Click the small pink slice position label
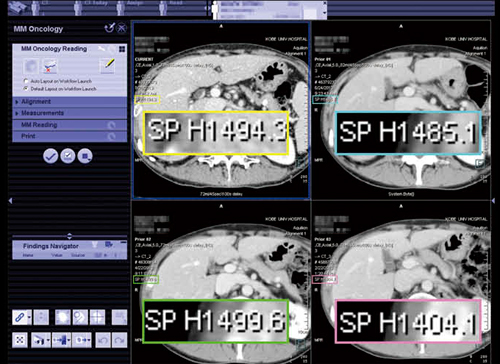This screenshot has width=500, height=364. [325, 279]
